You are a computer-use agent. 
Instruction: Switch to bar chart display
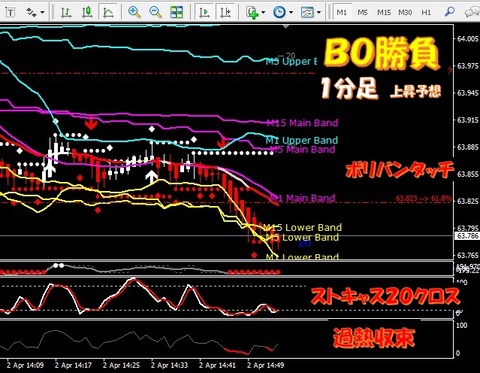(66, 13)
